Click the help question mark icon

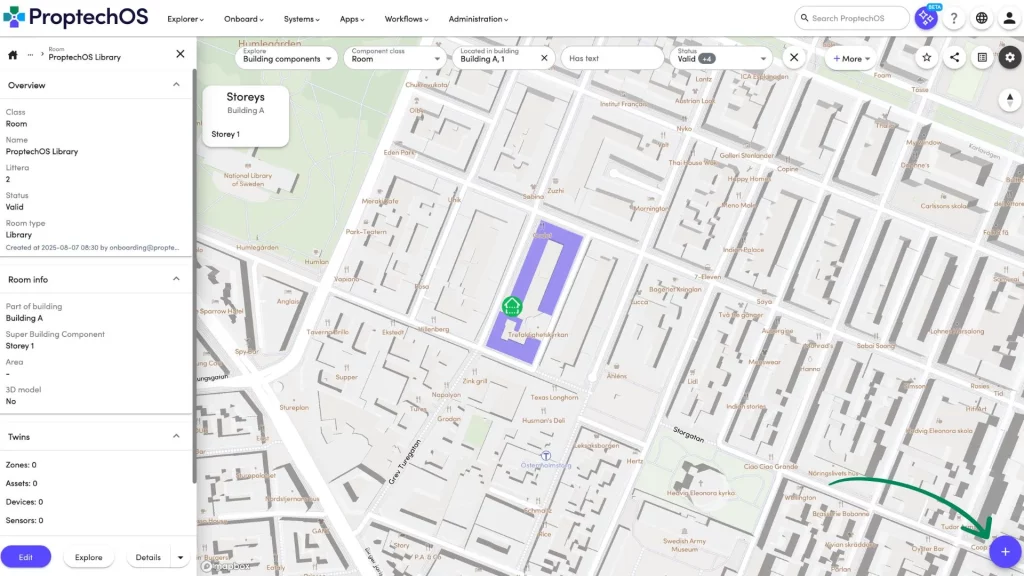[x=954, y=18]
